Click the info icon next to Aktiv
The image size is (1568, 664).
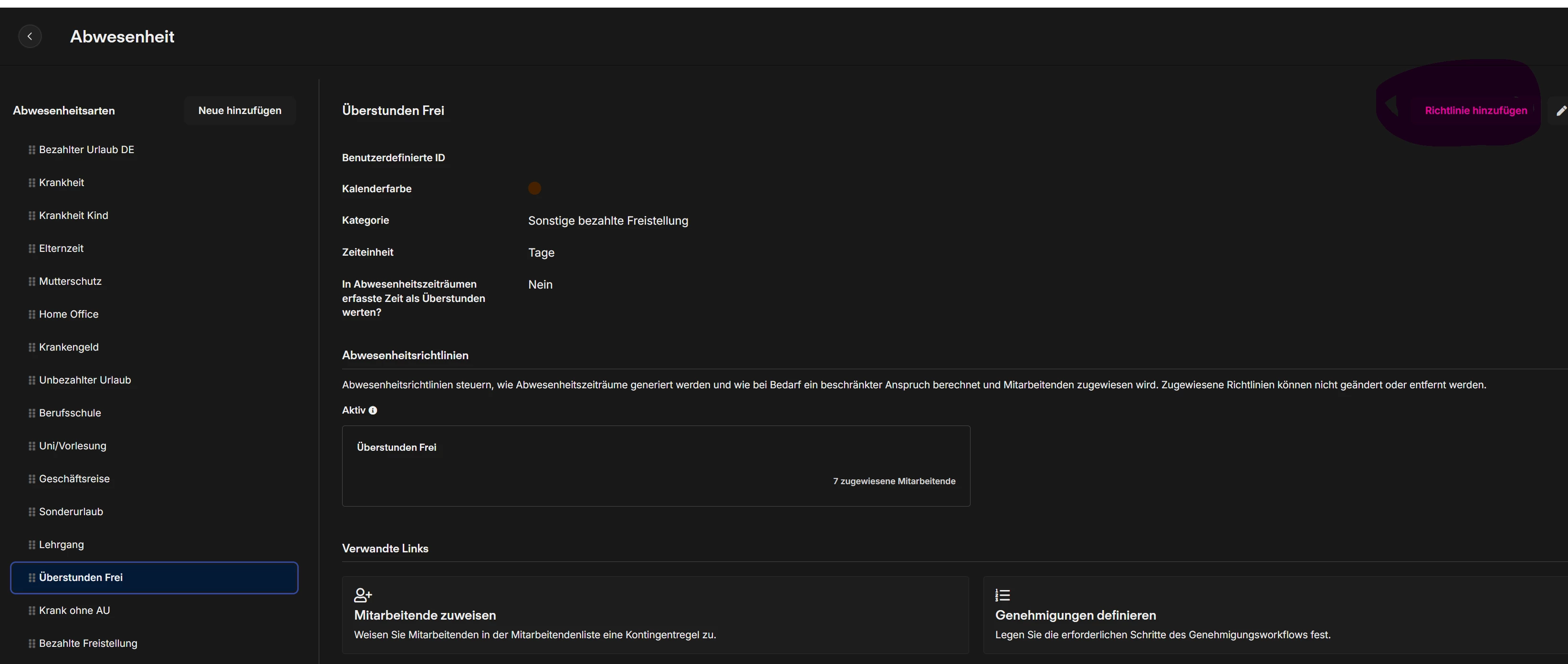(373, 411)
